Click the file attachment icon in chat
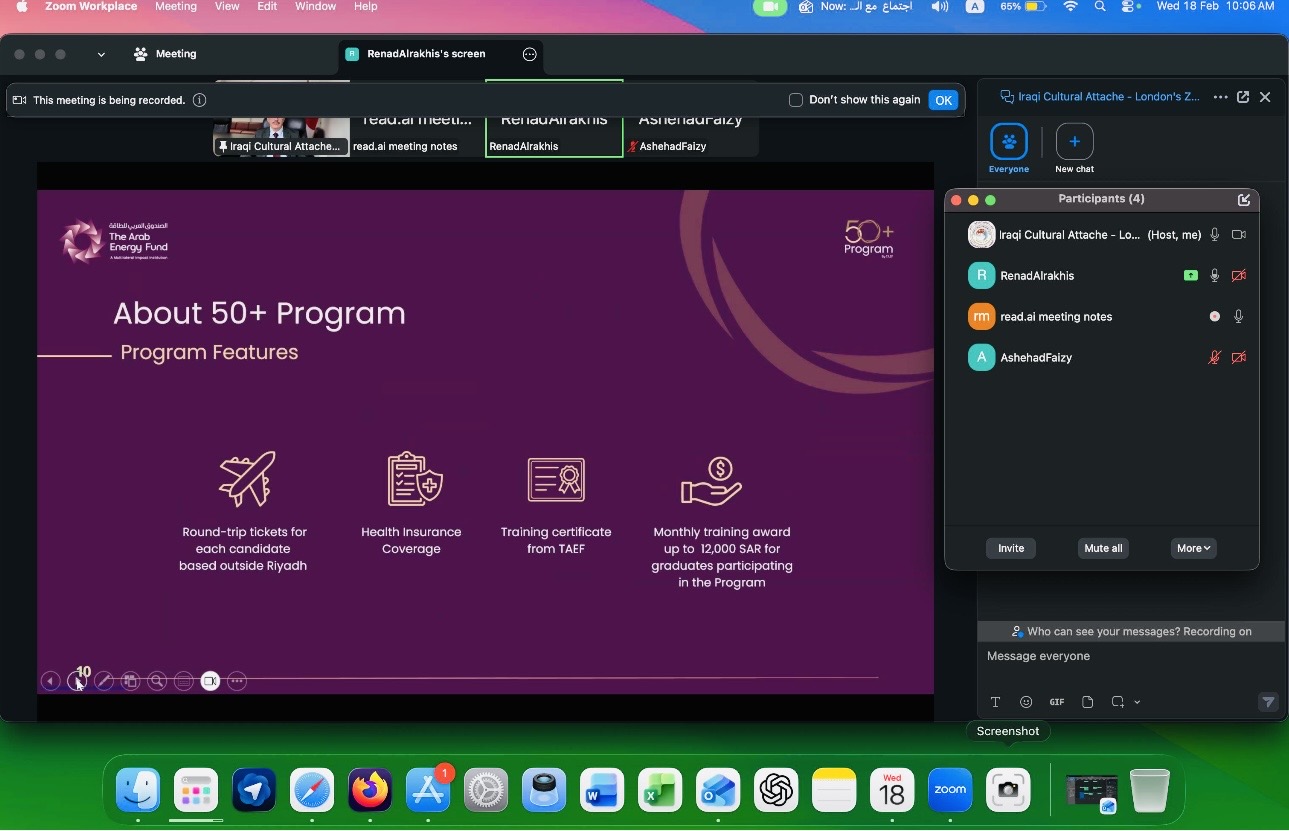1289x831 pixels. pos(1087,702)
